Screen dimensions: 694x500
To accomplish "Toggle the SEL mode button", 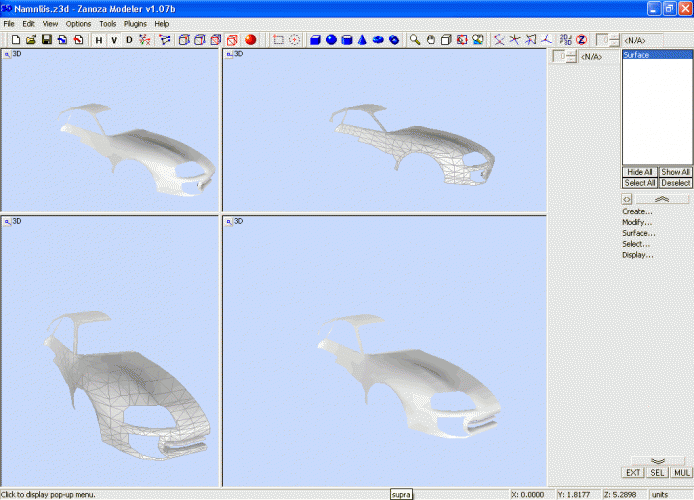I will click(657, 472).
